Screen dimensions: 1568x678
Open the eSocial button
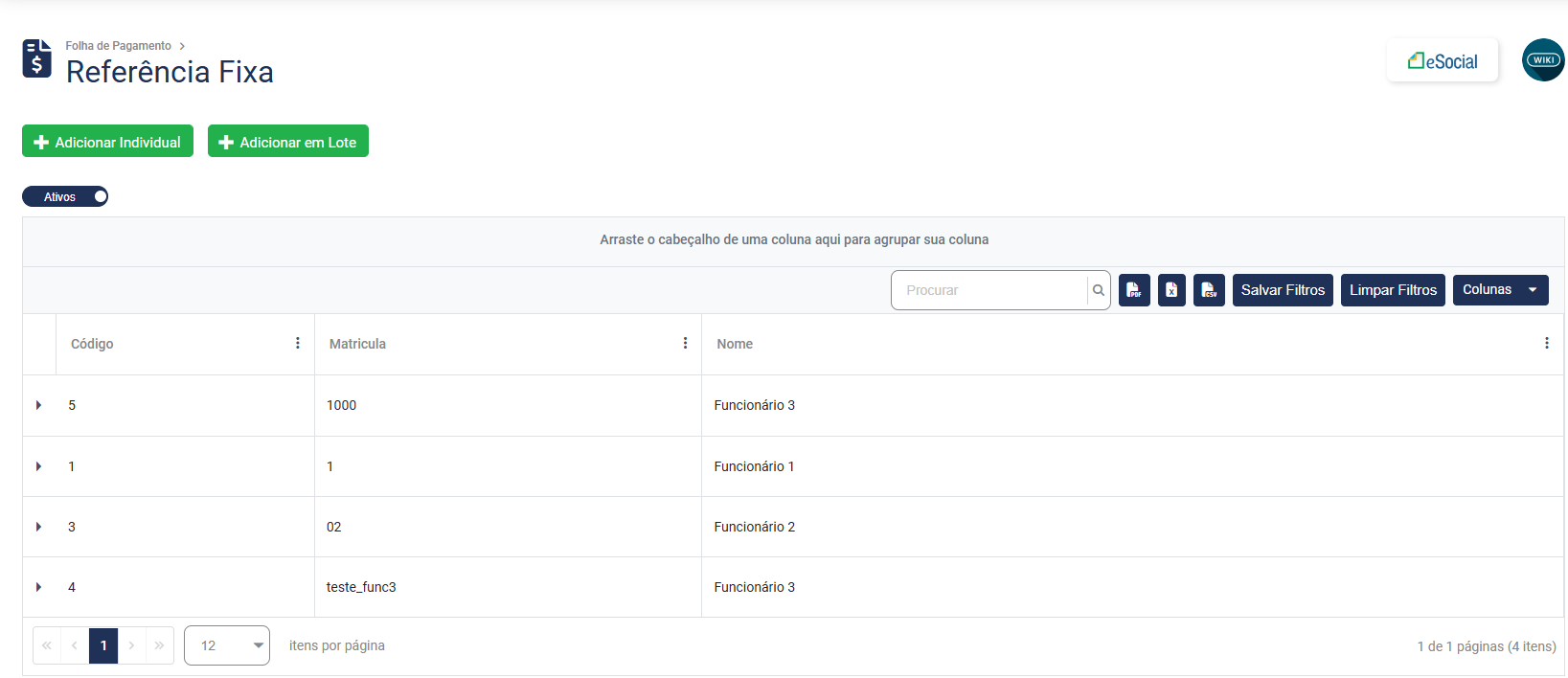click(x=1442, y=61)
